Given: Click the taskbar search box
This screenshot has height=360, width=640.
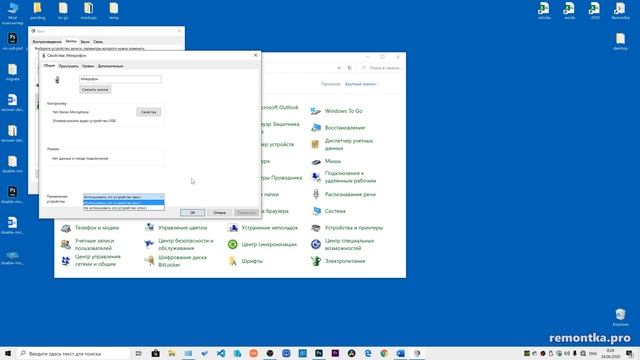Looking at the screenshot, I should 74,353.
